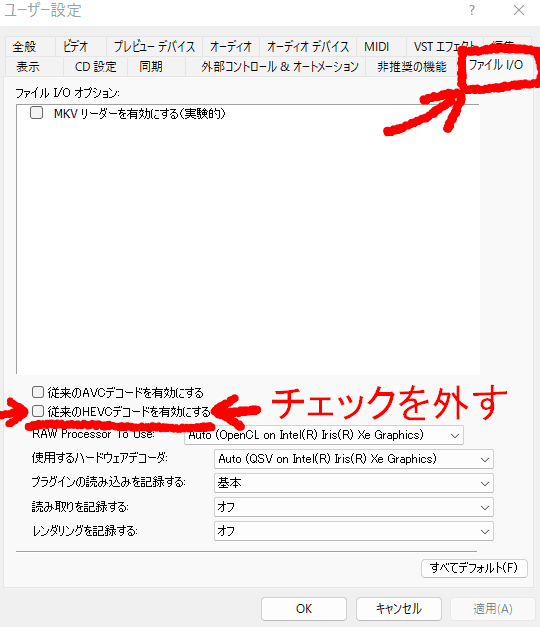
Task: Select the MIDI tab
Action: tap(376, 46)
